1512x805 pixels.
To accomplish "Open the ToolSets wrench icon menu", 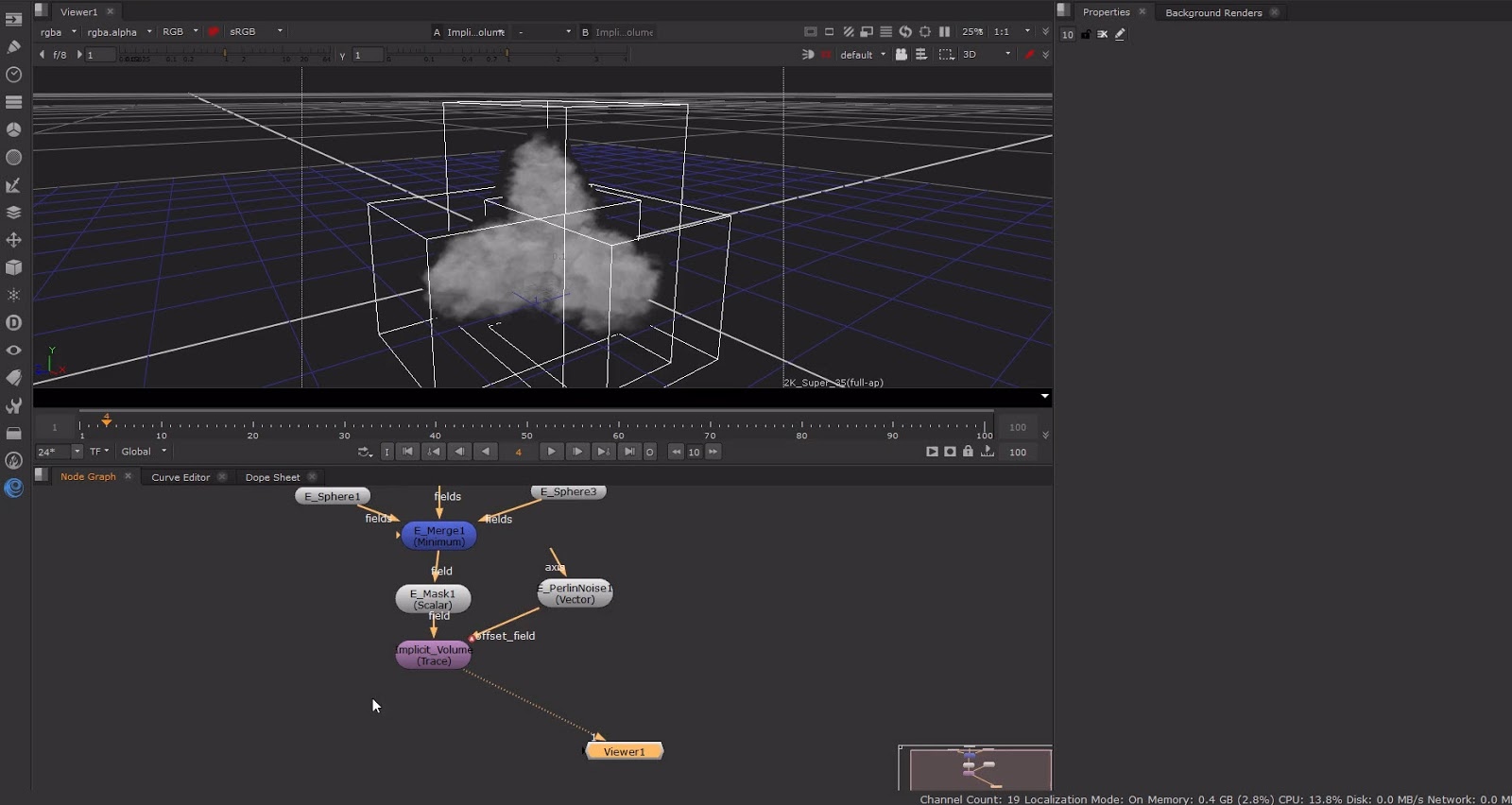I will 13,405.
